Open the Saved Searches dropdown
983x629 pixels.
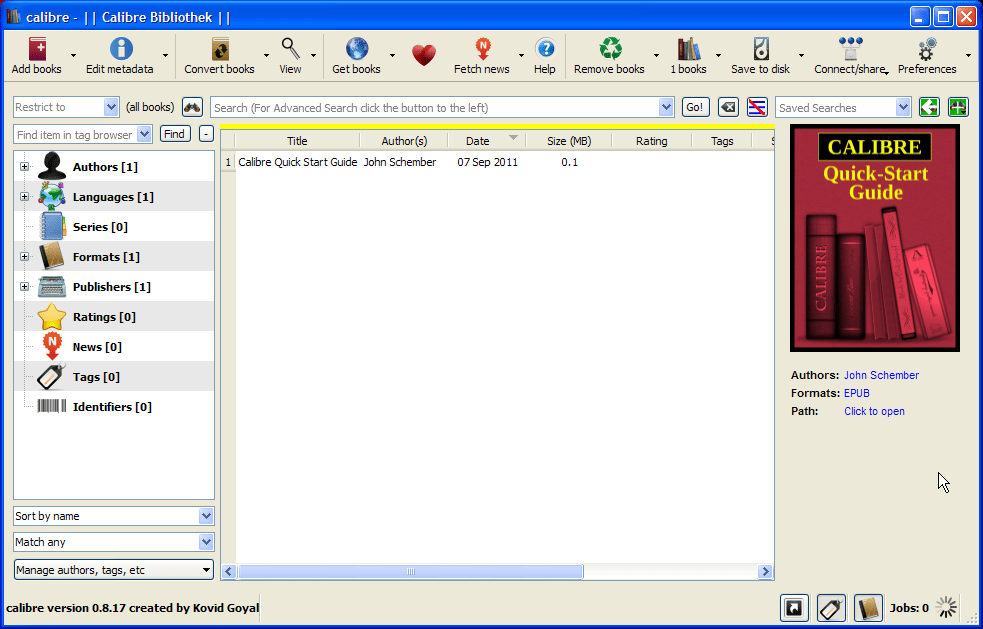click(844, 106)
